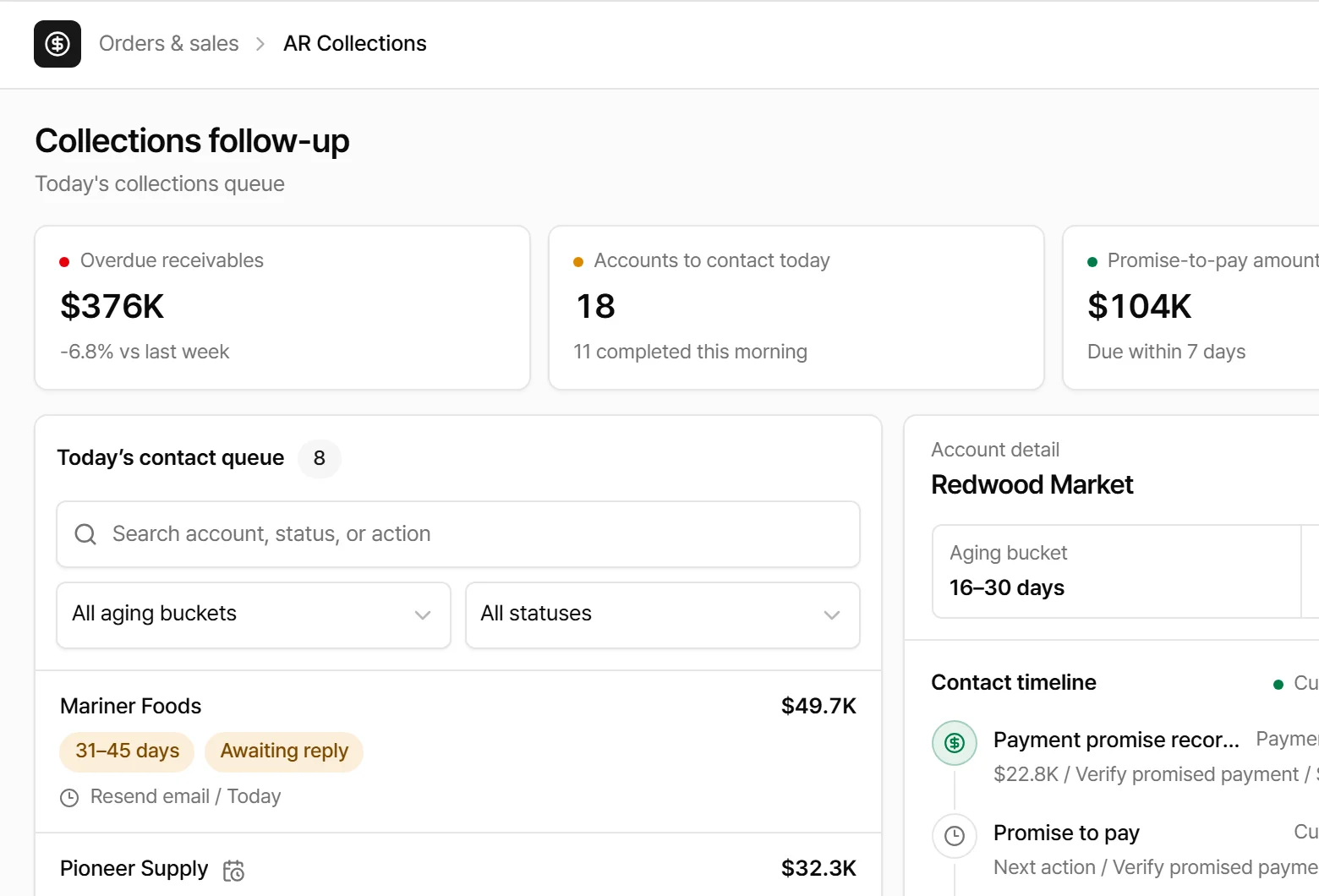Image resolution: width=1319 pixels, height=896 pixels.
Task: Click the Due within 7 days text
Action: [x=1166, y=352]
